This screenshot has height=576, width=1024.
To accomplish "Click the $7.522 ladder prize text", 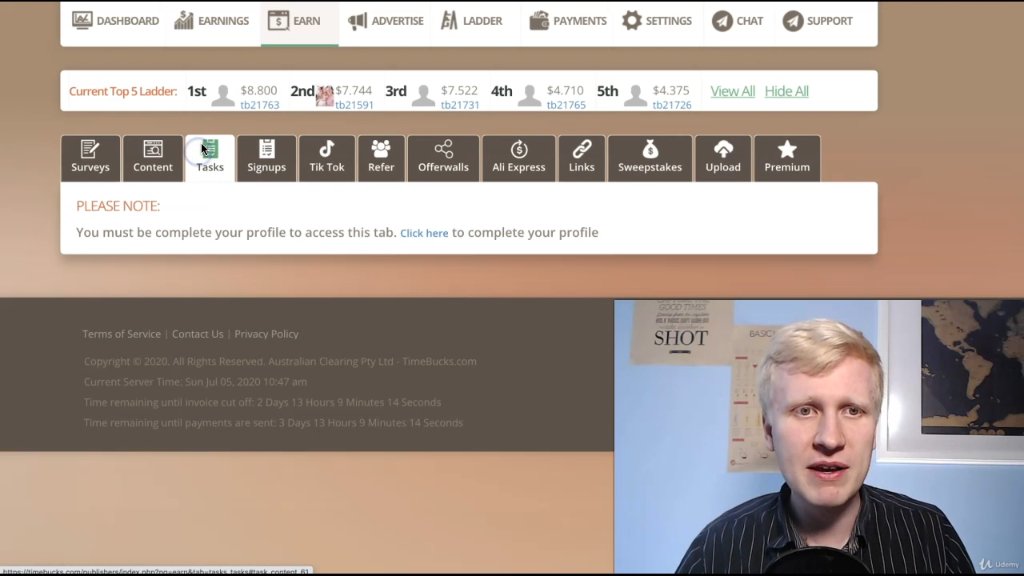I will tap(459, 90).
